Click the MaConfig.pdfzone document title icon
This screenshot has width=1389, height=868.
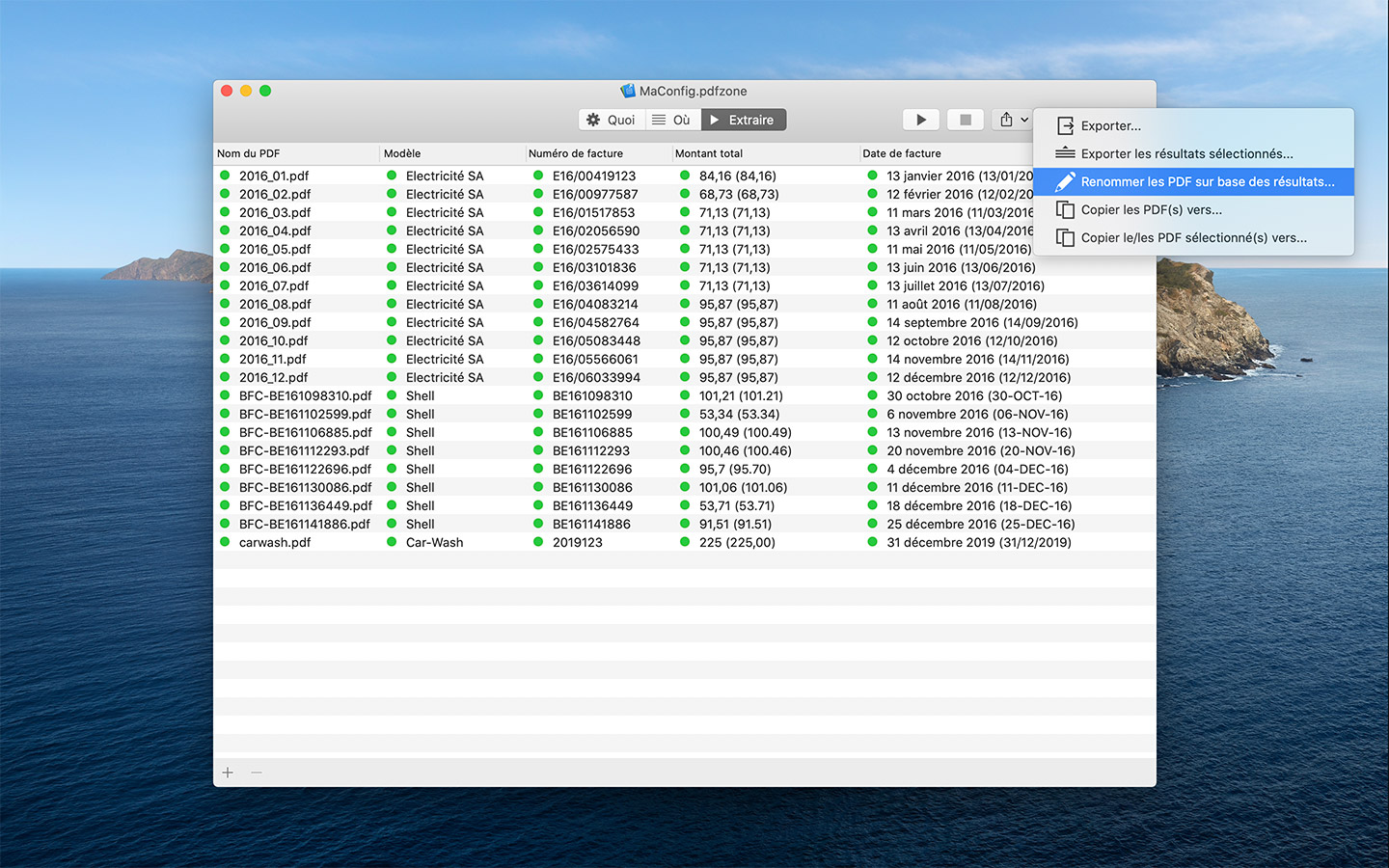tap(628, 91)
